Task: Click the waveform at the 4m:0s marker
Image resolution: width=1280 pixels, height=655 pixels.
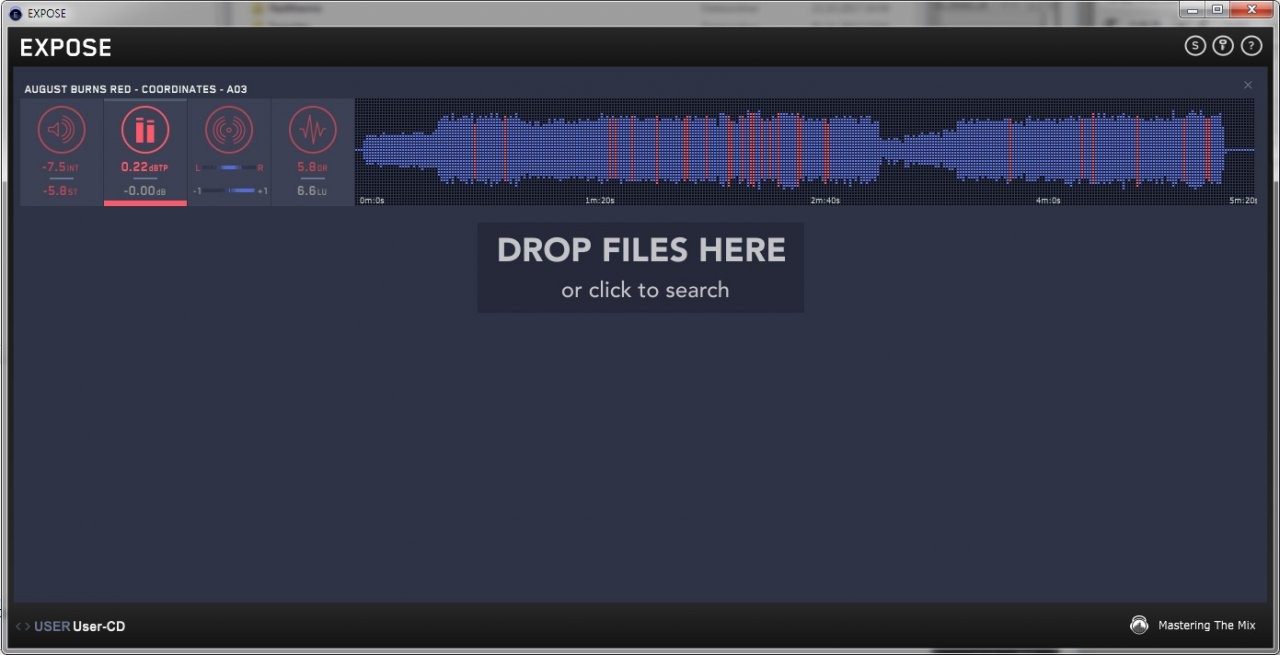Action: click(1048, 150)
